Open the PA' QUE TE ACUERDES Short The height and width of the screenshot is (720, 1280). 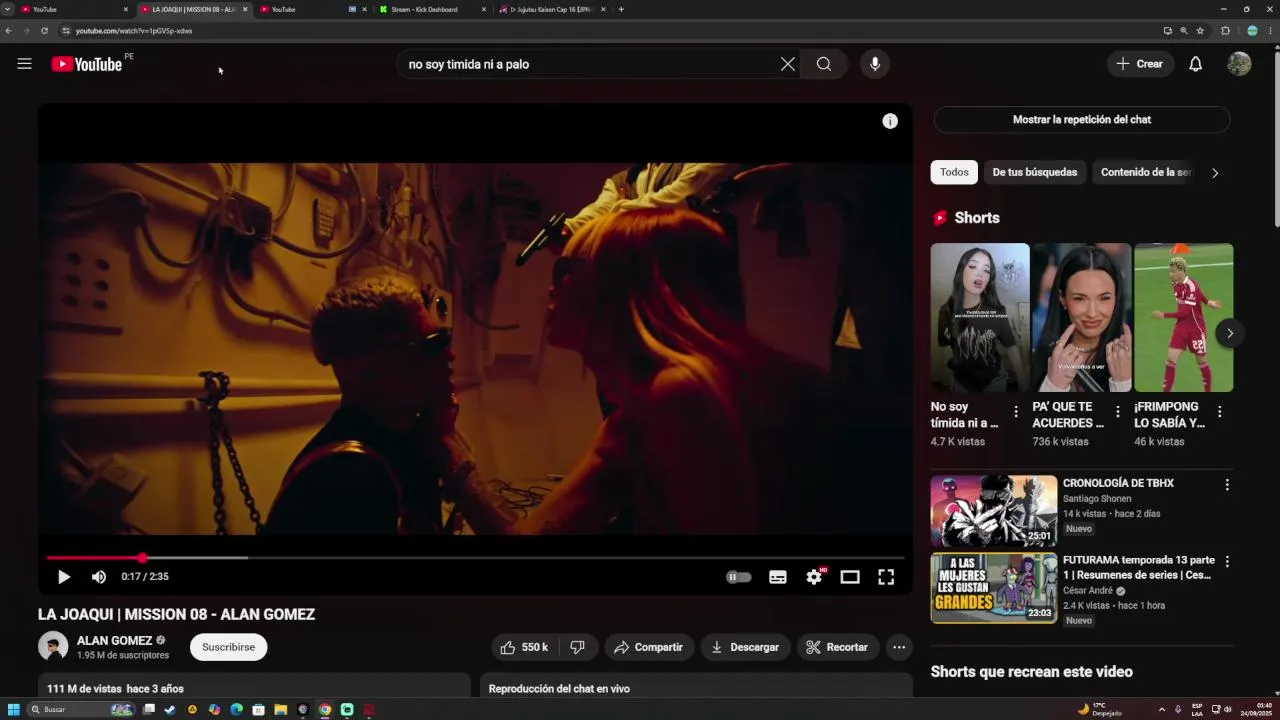click(x=1082, y=318)
